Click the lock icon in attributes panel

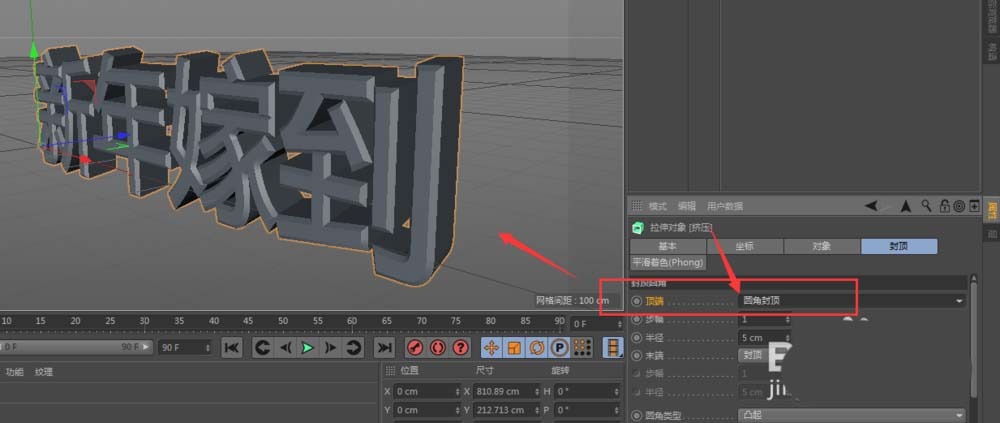(x=943, y=206)
